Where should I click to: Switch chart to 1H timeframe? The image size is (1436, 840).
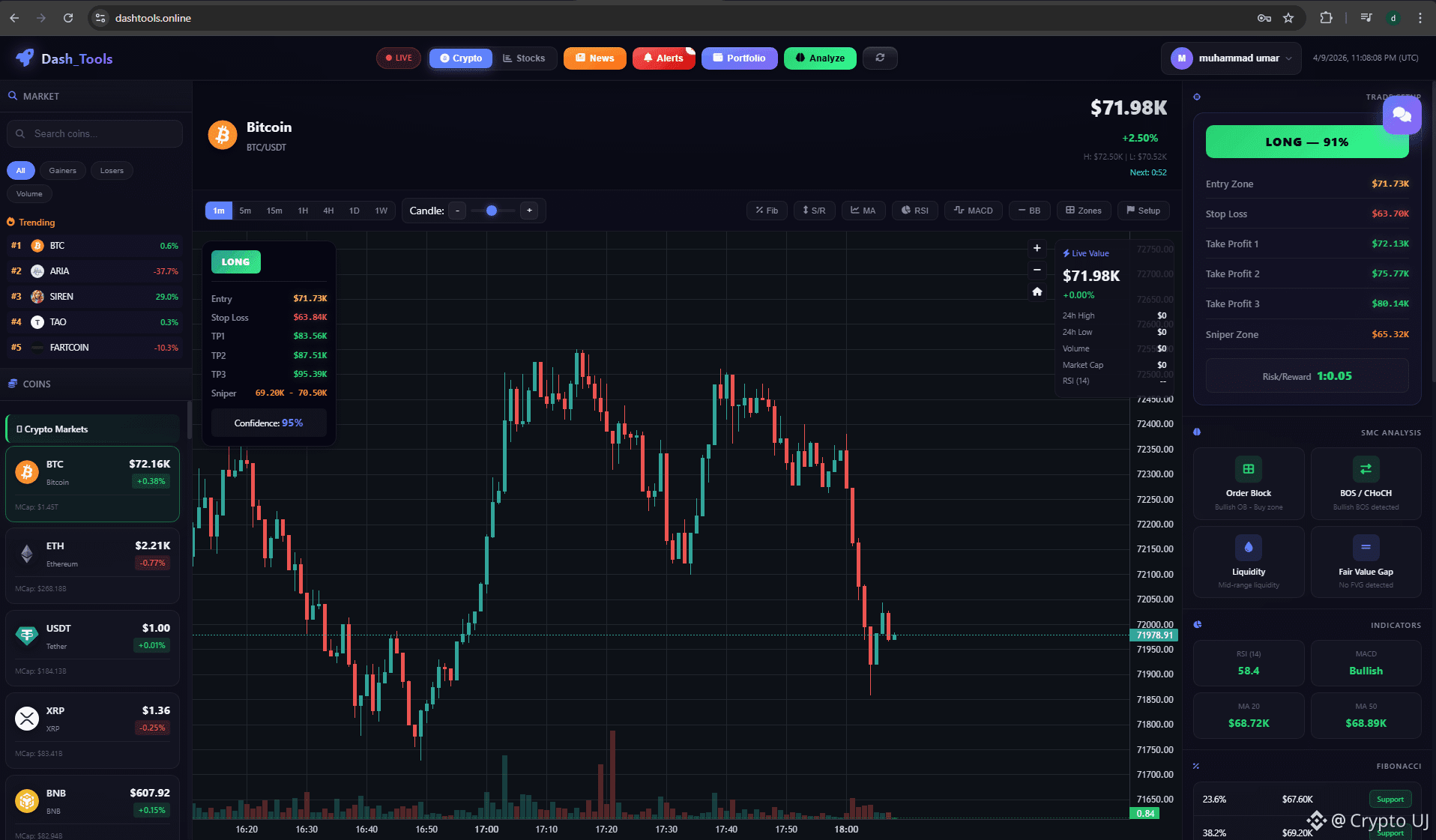(303, 211)
